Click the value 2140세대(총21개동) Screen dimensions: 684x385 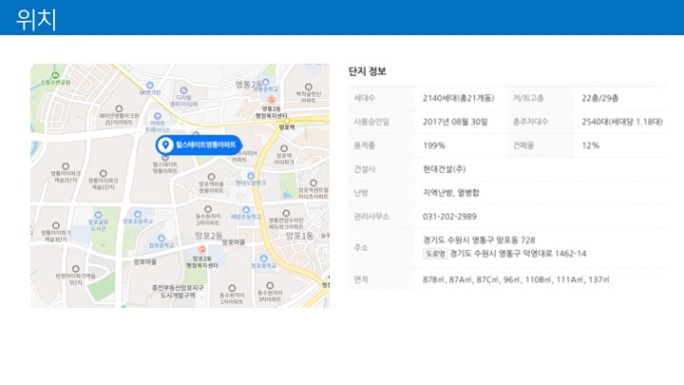[x=458, y=98]
